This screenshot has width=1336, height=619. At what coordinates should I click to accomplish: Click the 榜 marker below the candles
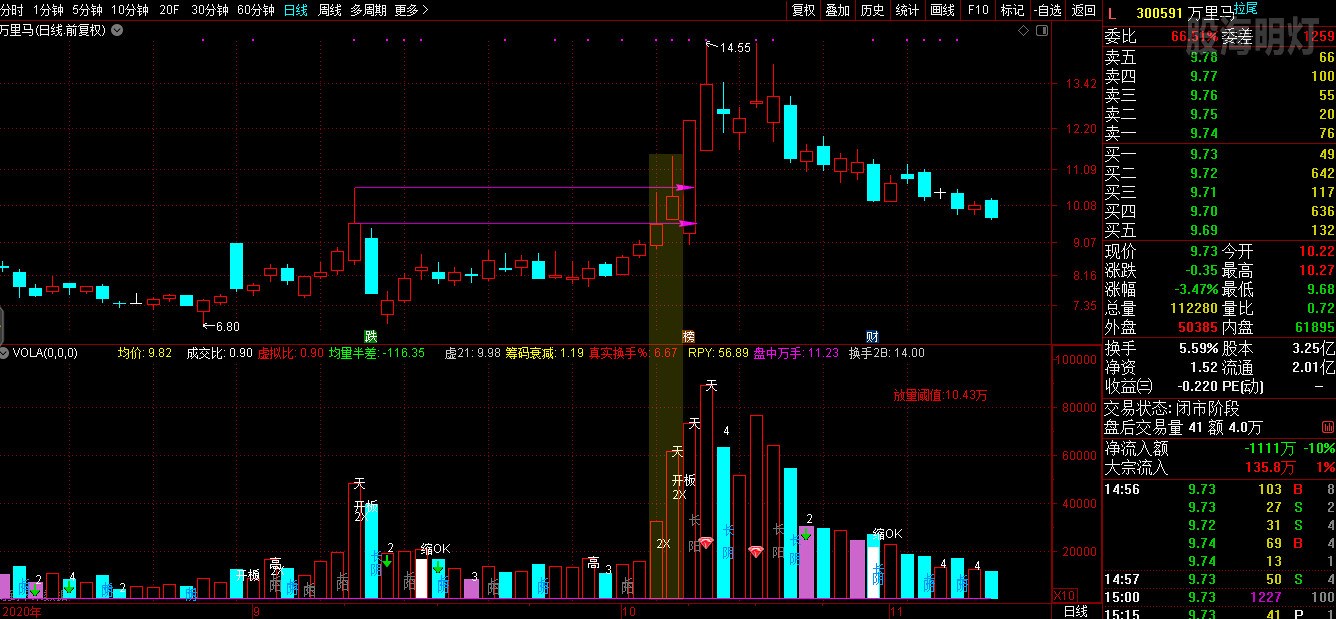688,335
